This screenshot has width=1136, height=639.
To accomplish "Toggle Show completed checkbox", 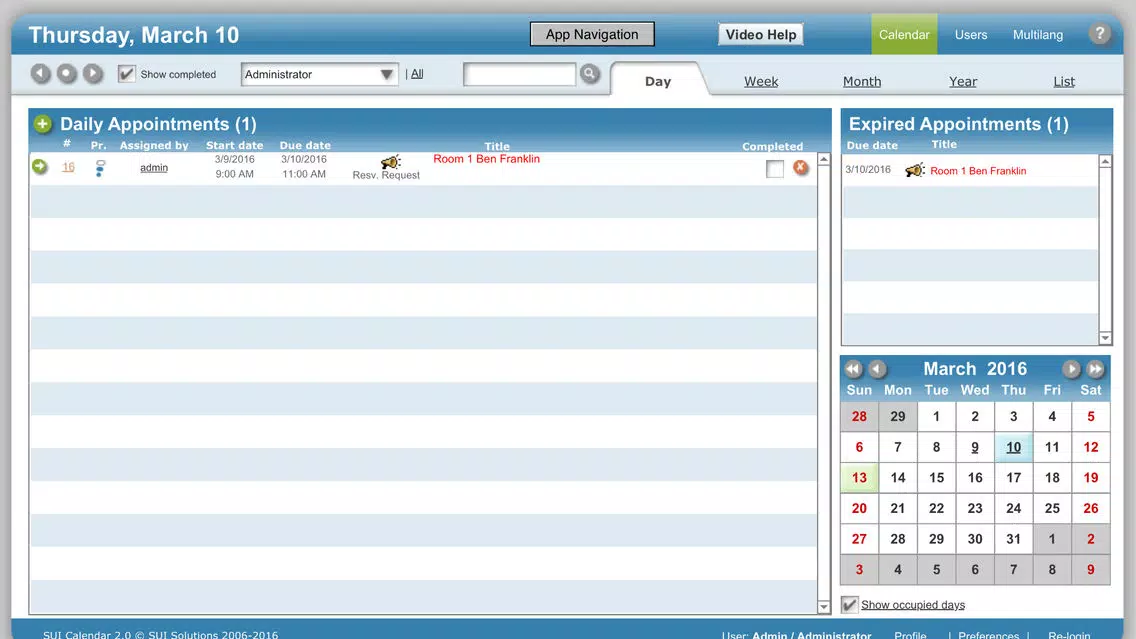I will tap(127, 74).
